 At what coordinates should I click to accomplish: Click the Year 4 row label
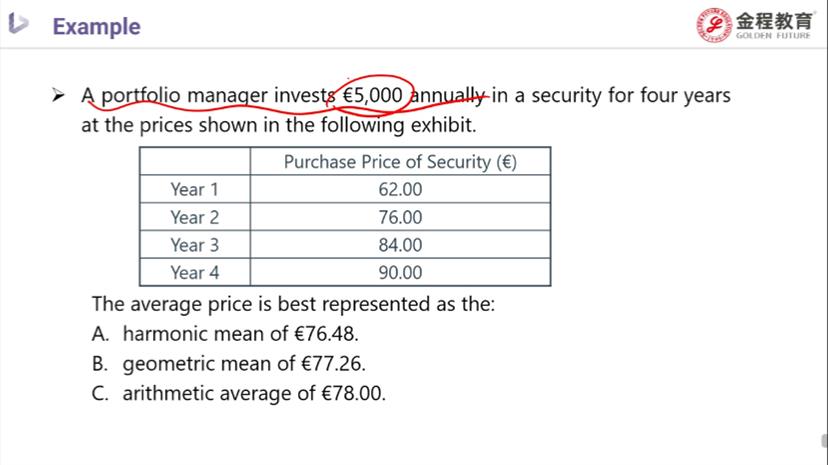(x=194, y=273)
